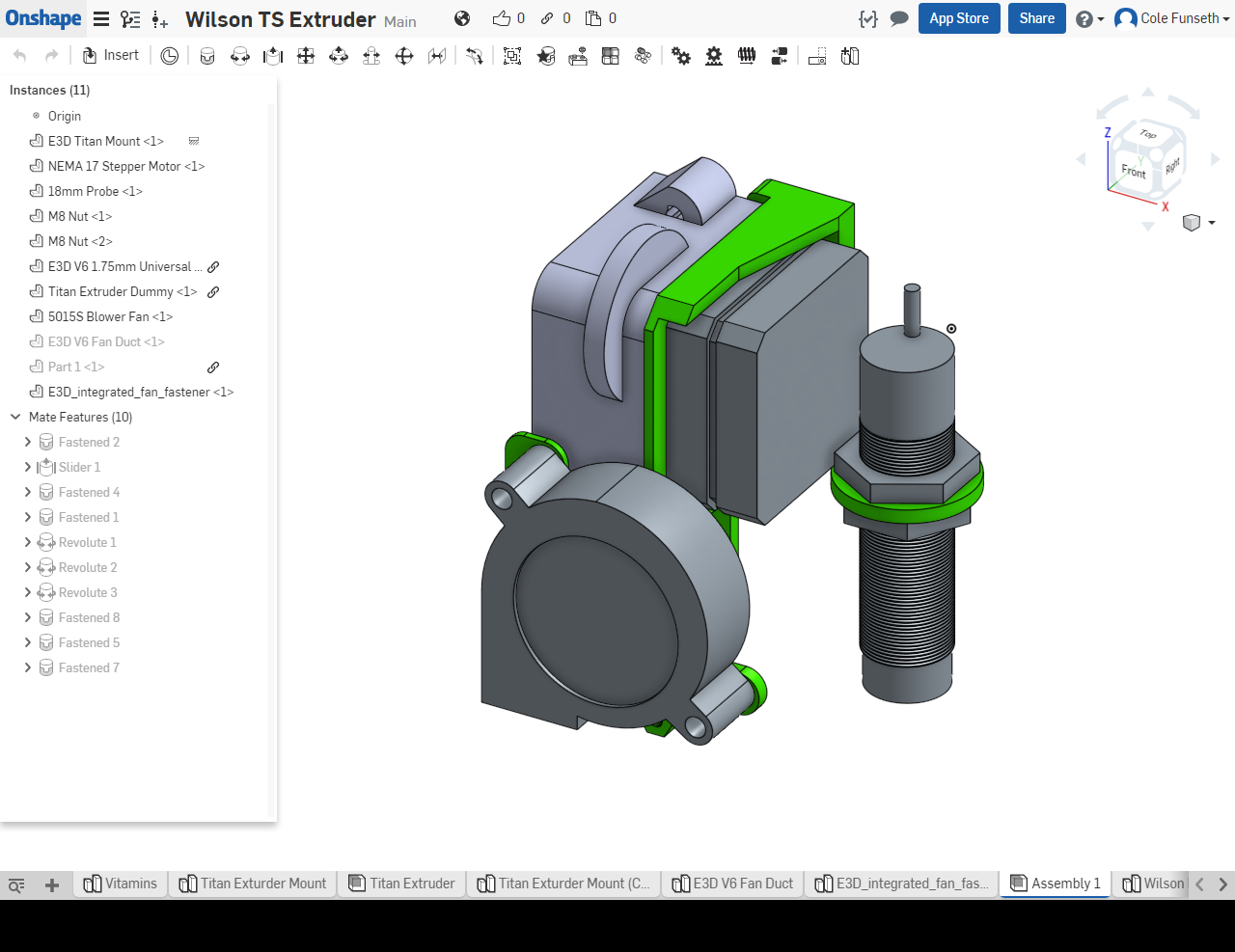Select the Screw relation tool
The width and height of the screenshot is (1235, 952).
tap(747, 56)
